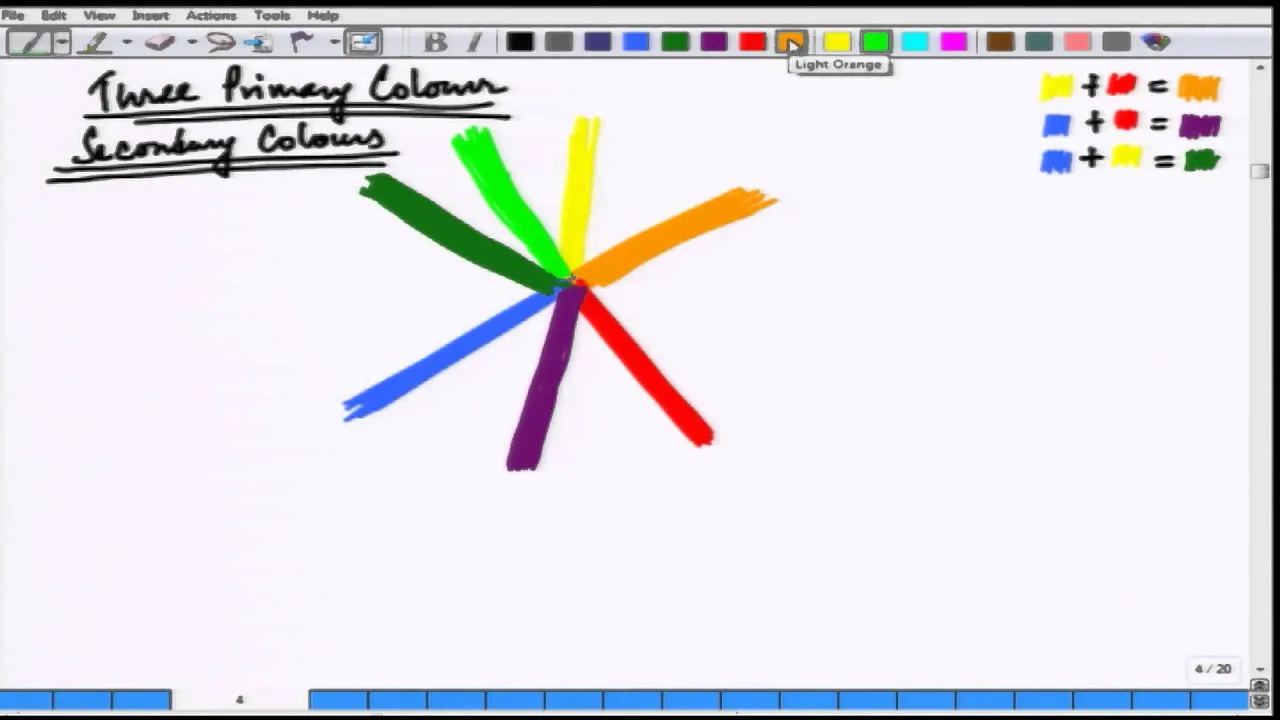Open the Flag options dropdown arrow
1280x720 pixels.
click(333, 42)
